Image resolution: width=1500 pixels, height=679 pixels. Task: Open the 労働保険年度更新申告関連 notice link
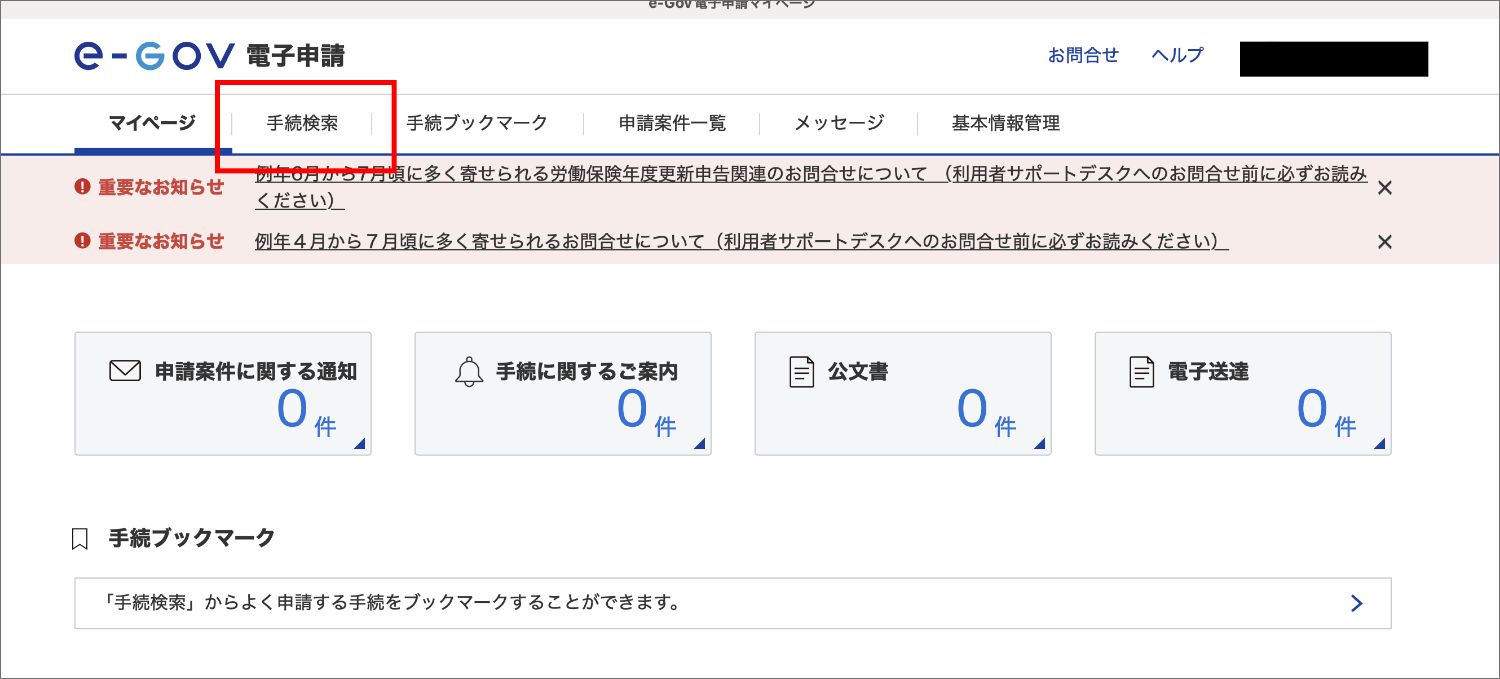click(811, 187)
